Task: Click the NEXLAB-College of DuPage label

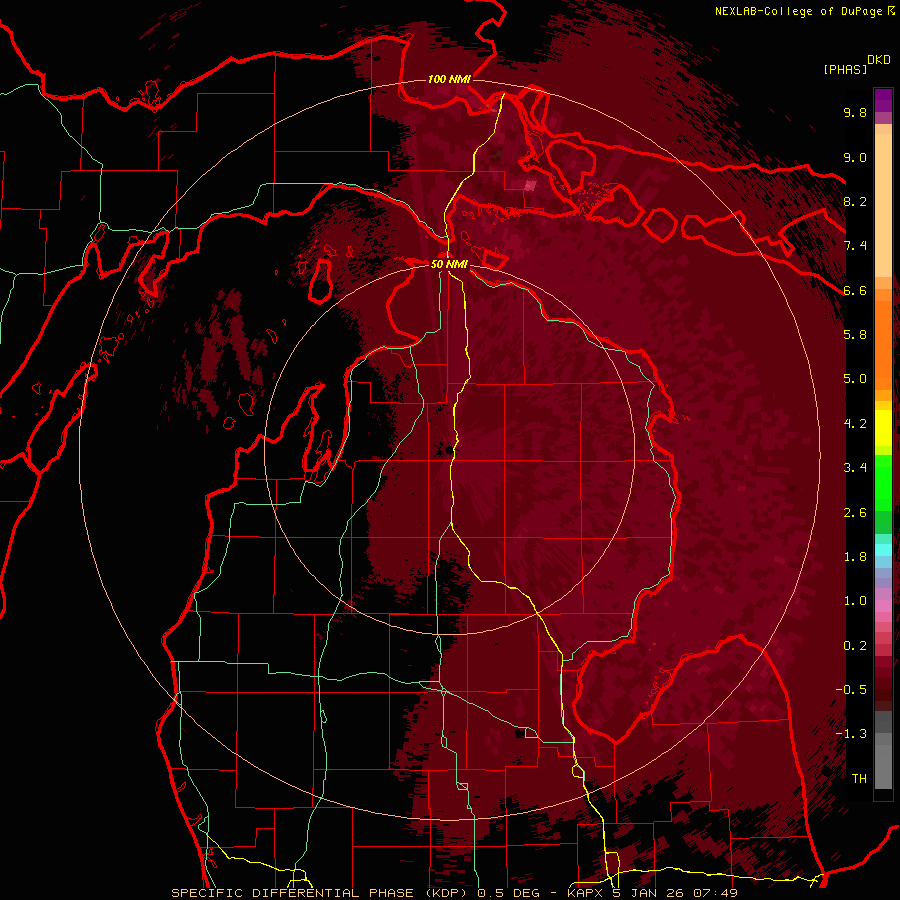Action: (798, 11)
